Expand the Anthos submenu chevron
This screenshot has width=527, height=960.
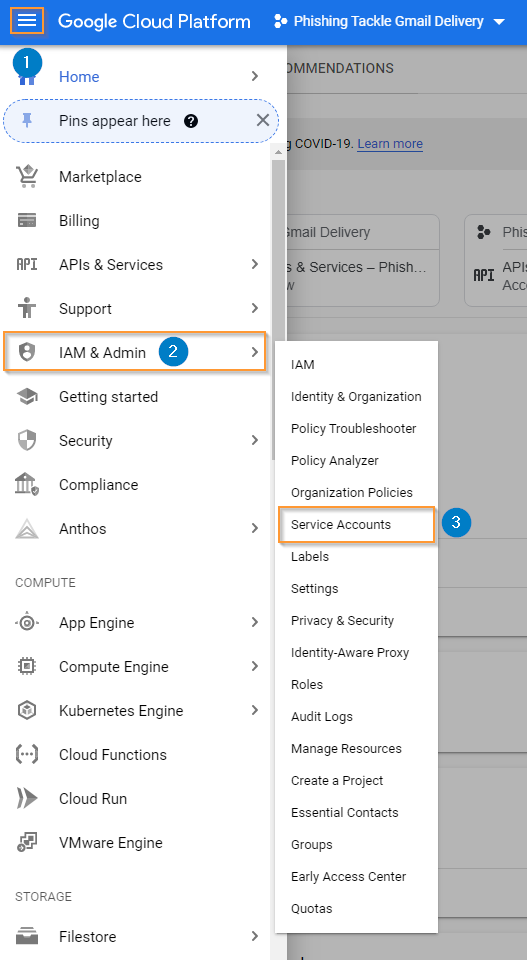point(255,528)
